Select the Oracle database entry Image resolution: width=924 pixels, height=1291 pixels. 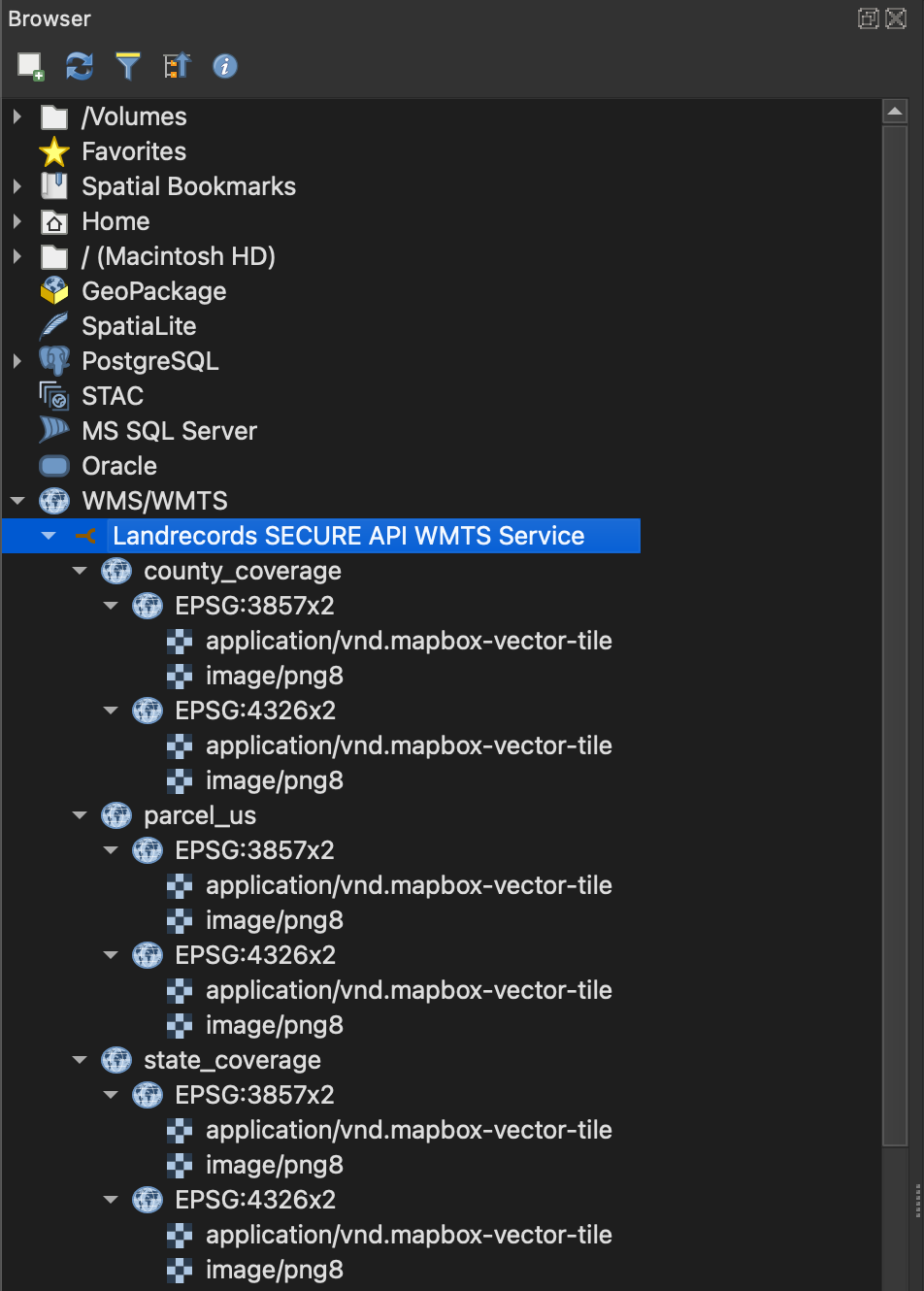[x=119, y=466]
